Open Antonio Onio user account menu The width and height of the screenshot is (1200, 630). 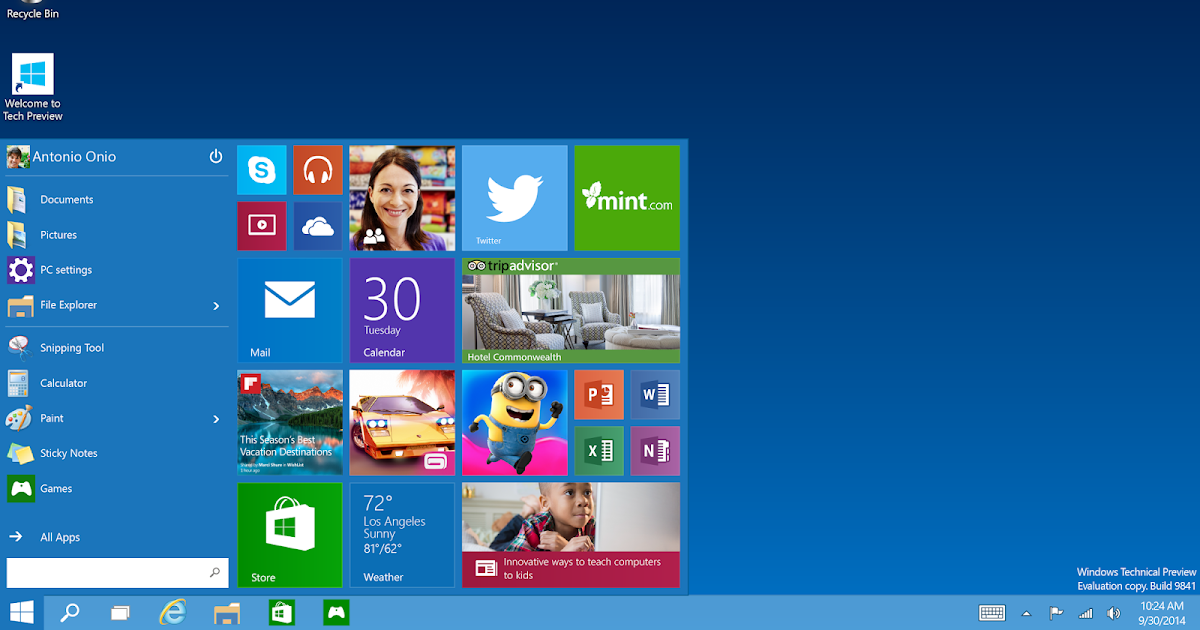62,157
